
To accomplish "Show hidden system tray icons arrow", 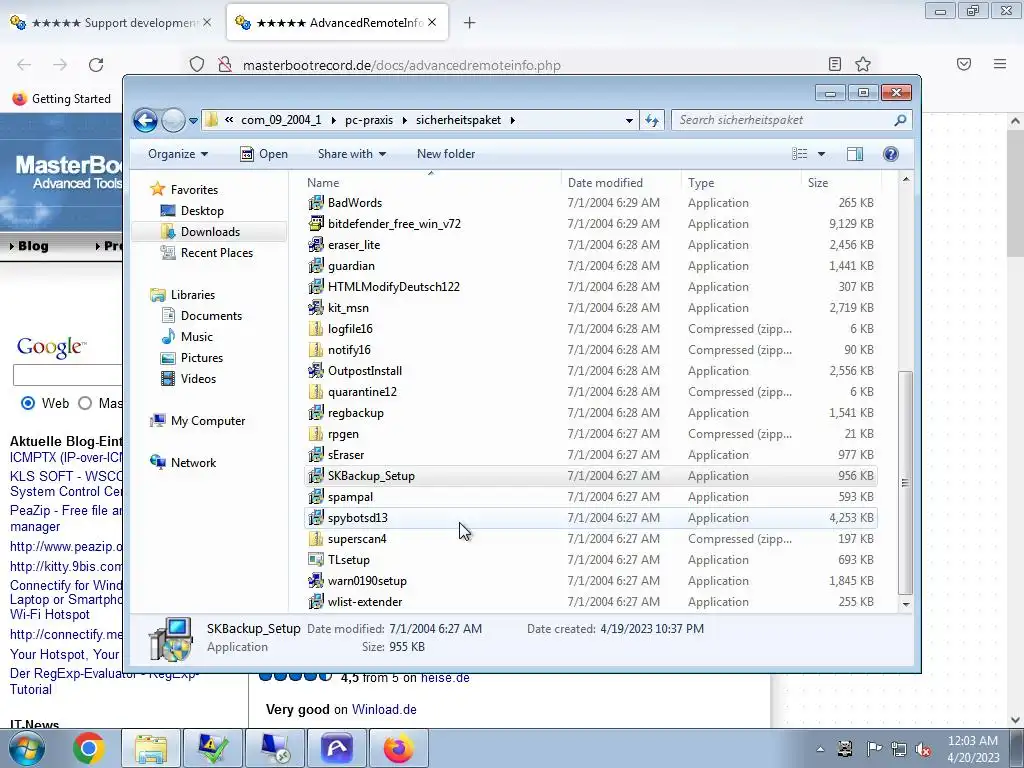I will pyautogui.click(x=820, y=749).
